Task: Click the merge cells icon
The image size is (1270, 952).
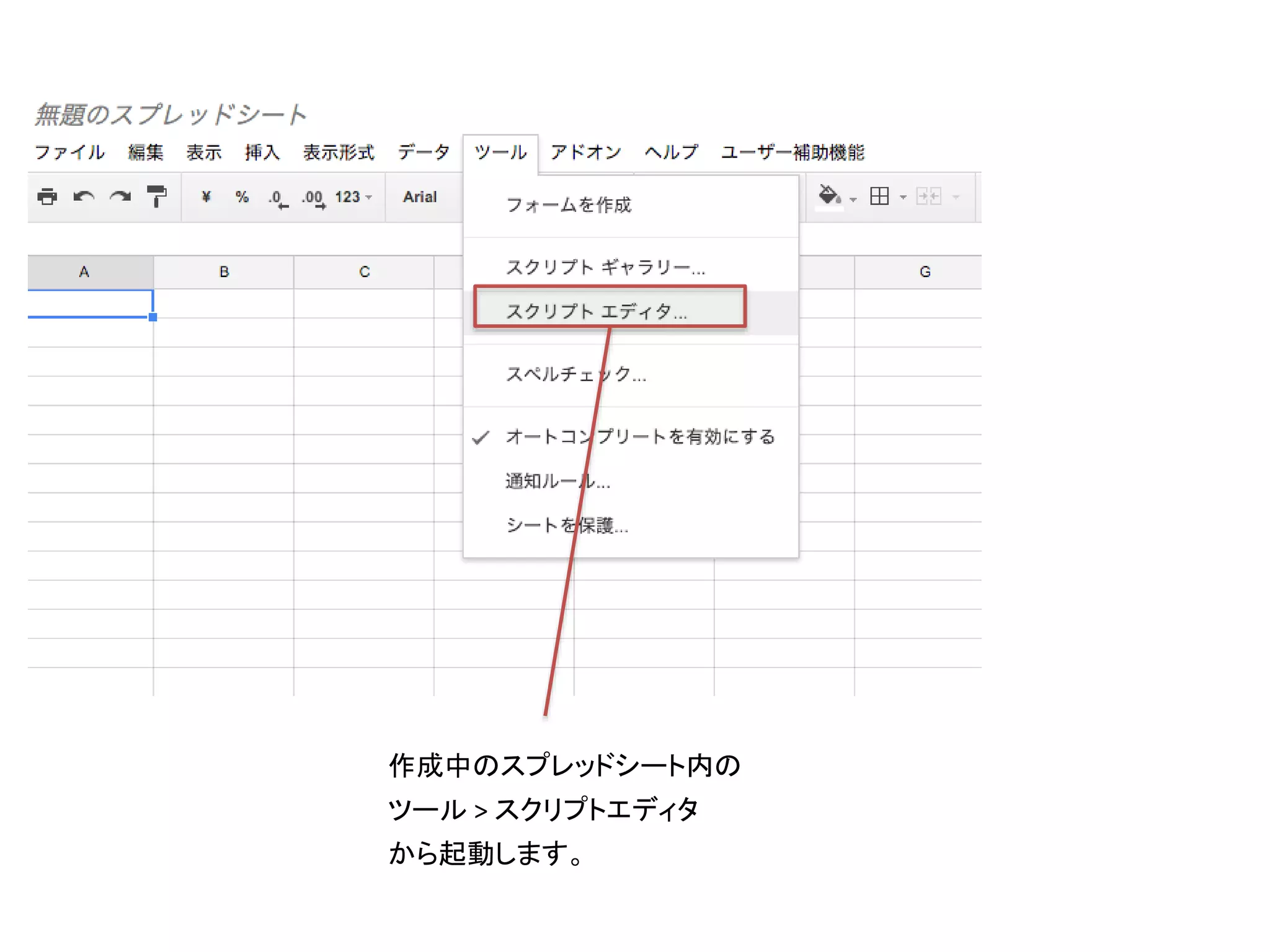Action: [x=929, y=196]
